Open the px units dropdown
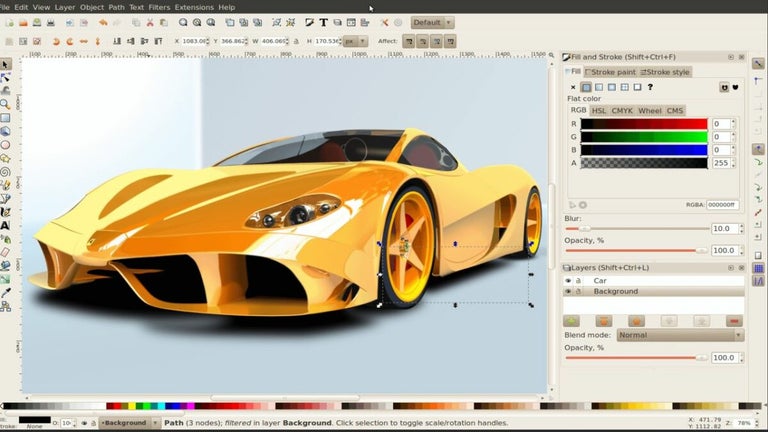 point(356,42)
